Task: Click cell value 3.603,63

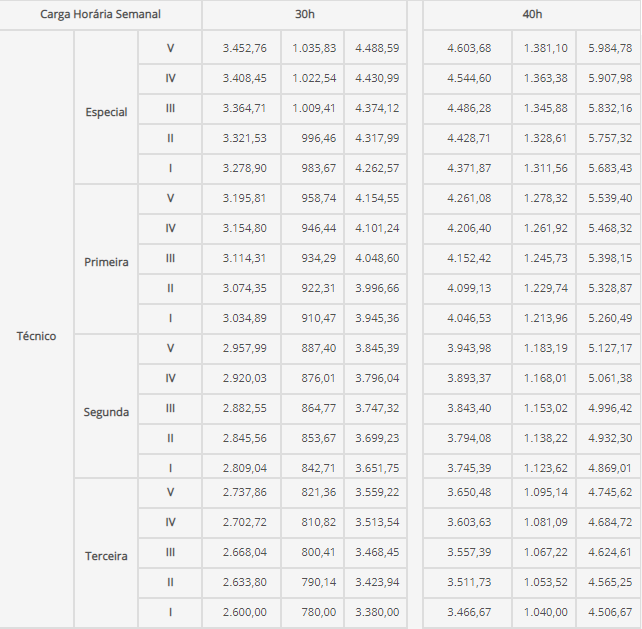Action: coord(469,522)
